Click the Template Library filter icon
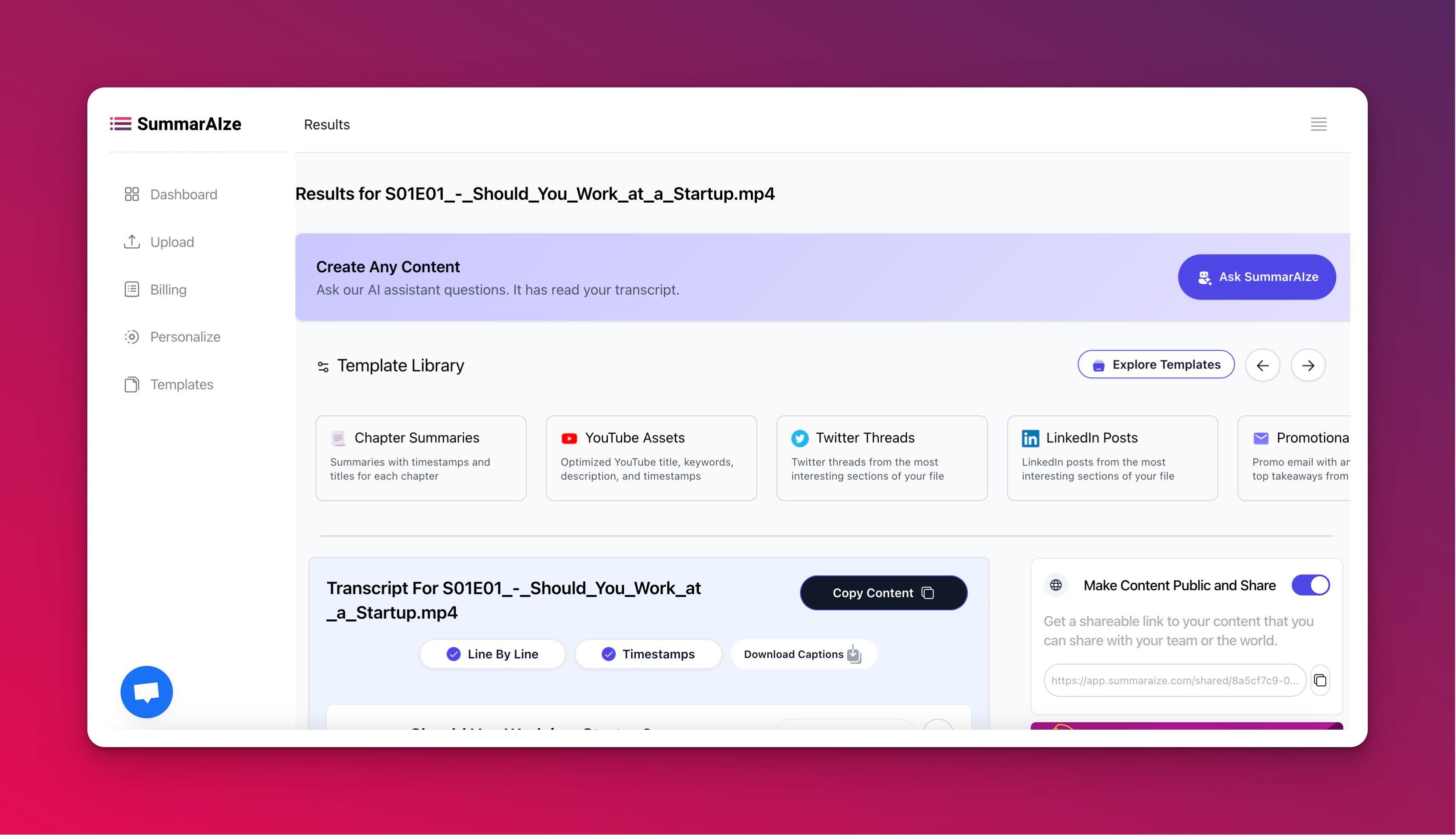1456x835 pixels. 323,366
